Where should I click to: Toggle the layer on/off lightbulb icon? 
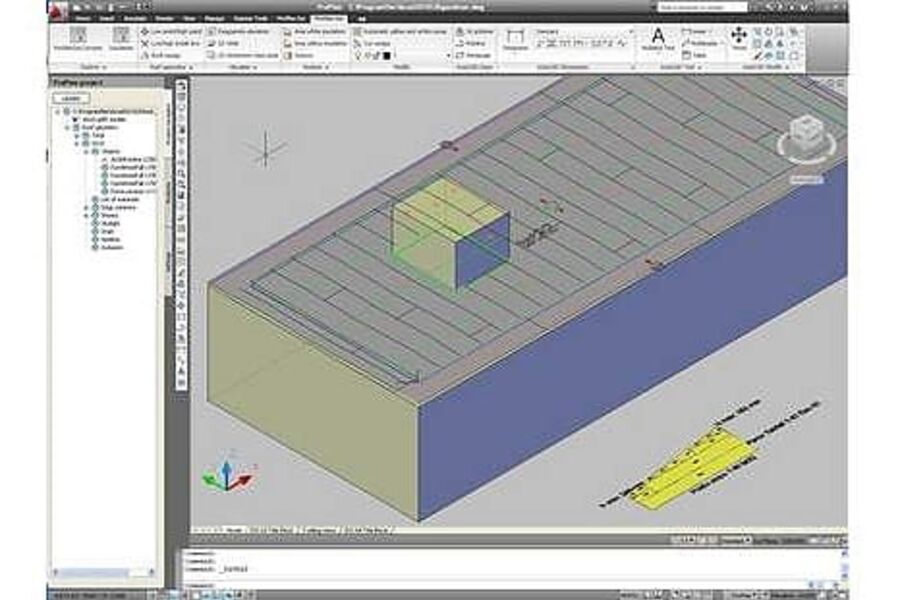[x=358, y=56]
